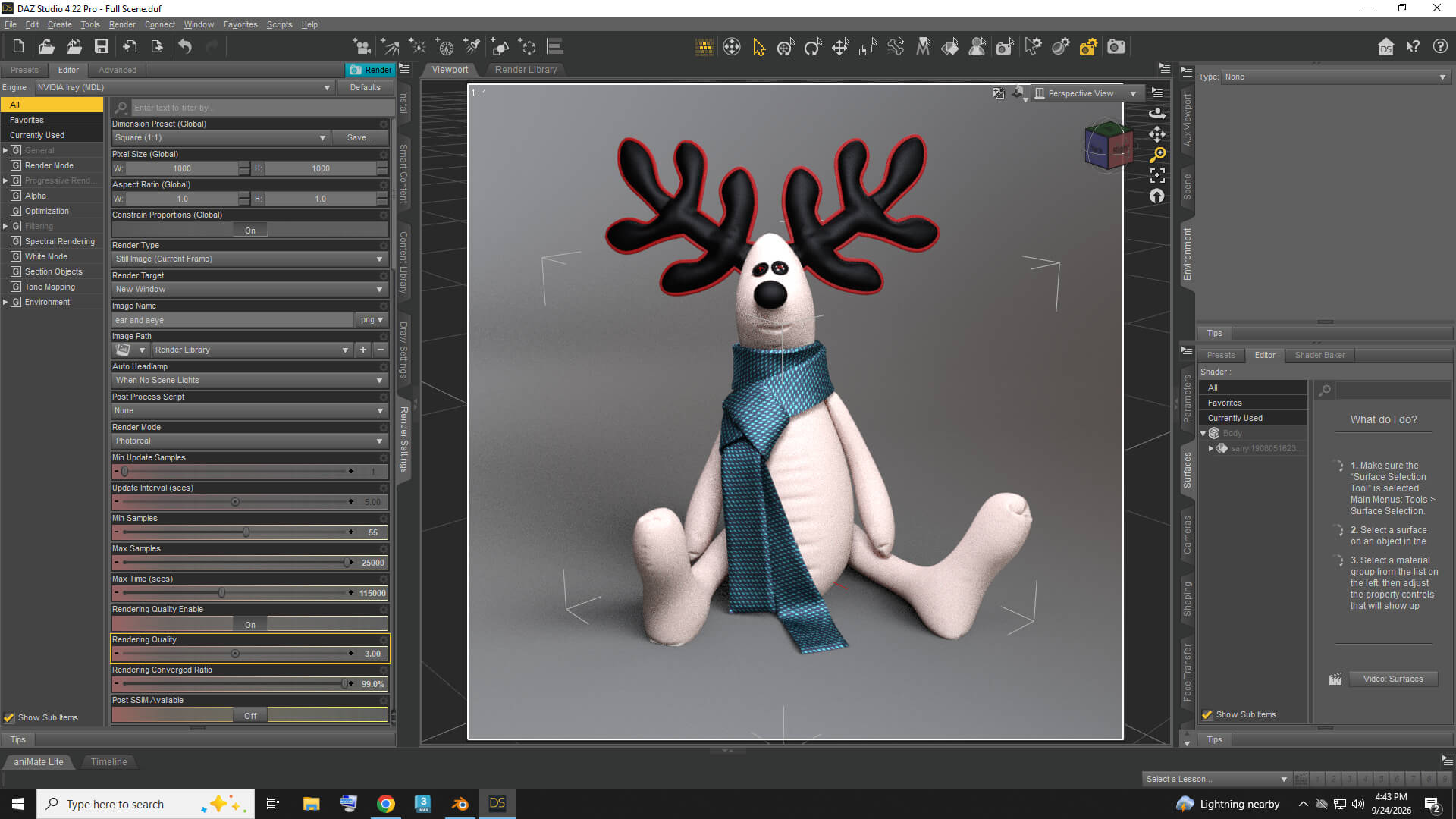This screenshot has width=1456, height=819.
Task: Open the Create menu
Action: click(x=60, y=24)
